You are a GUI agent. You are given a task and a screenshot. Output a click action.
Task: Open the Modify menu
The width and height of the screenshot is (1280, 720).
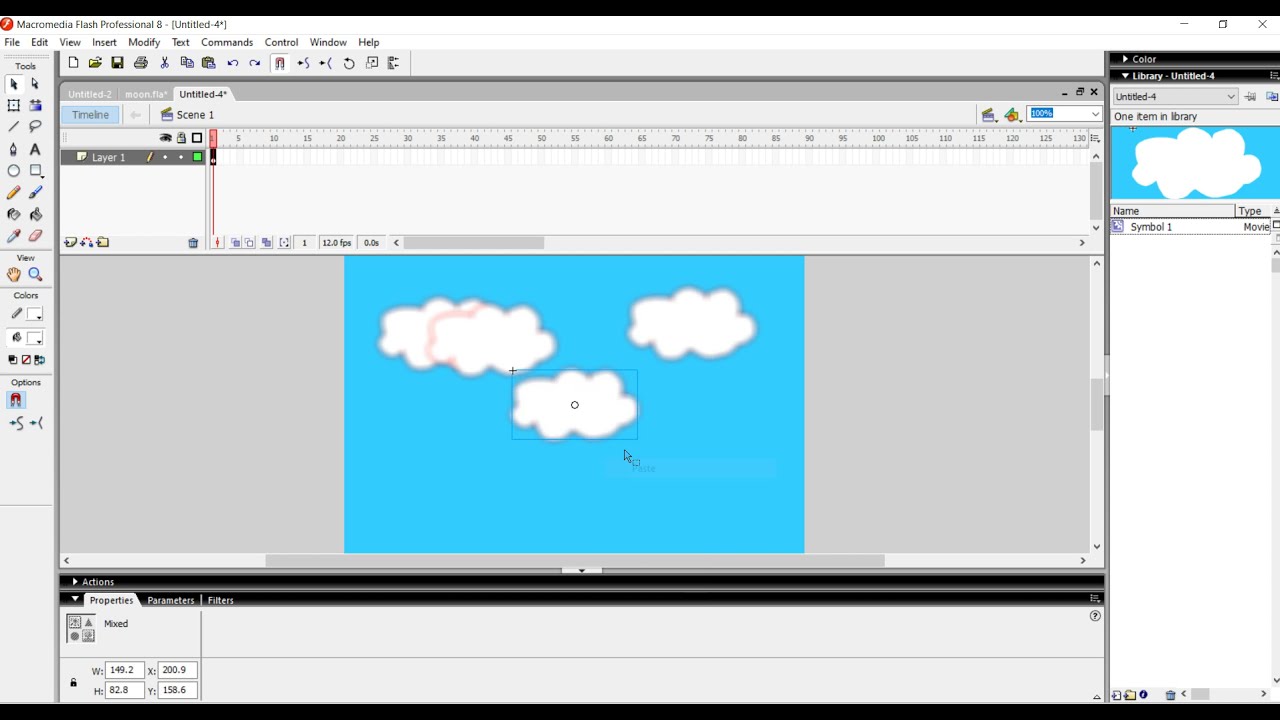click(144, 43)
